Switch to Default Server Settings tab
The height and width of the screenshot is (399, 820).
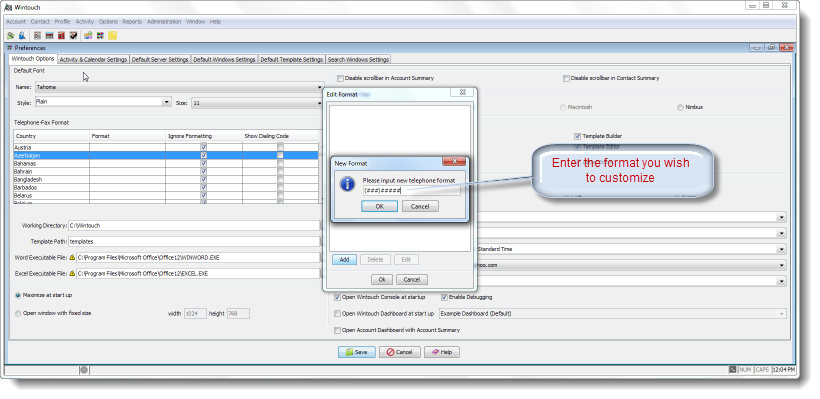(x=160, y=60)
